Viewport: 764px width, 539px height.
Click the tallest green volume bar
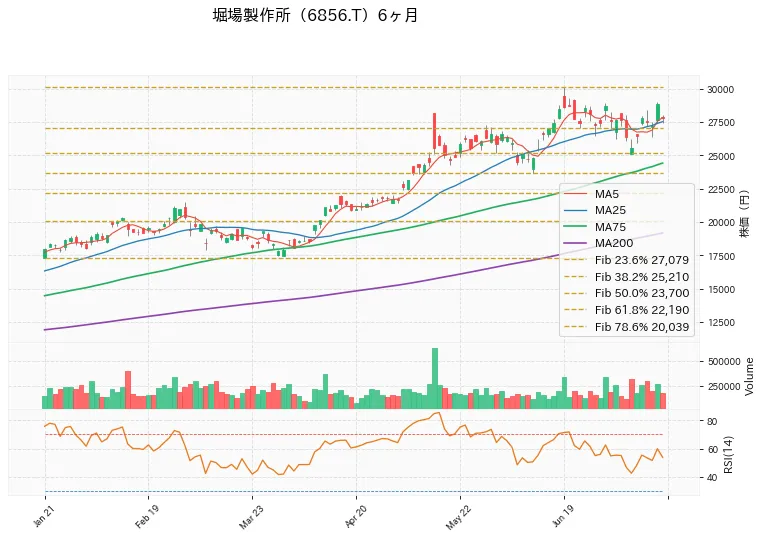click(435, 378)
